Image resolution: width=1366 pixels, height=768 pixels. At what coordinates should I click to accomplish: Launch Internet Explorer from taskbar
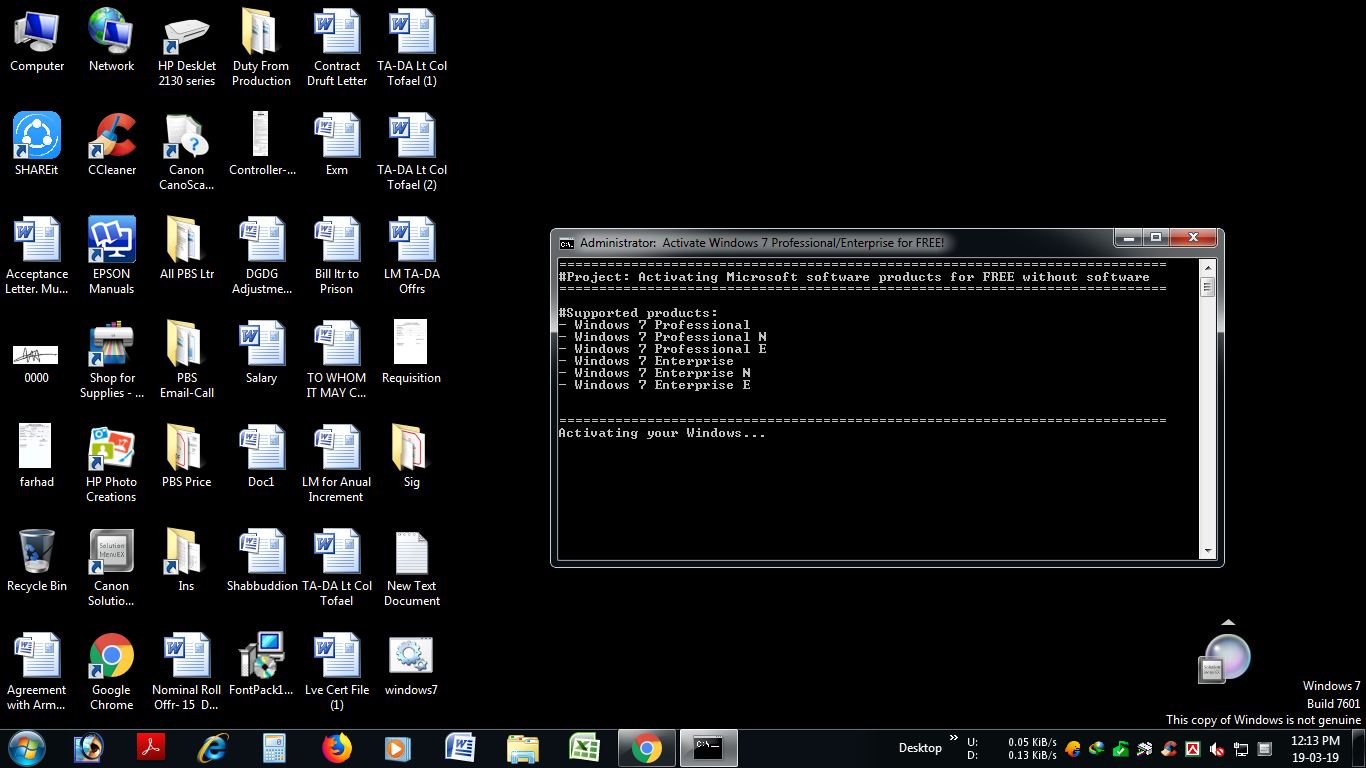213,748
